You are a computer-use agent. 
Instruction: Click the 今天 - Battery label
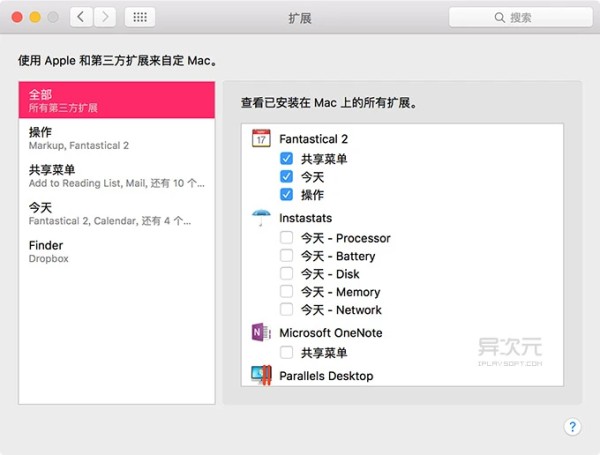coord(338,256)
